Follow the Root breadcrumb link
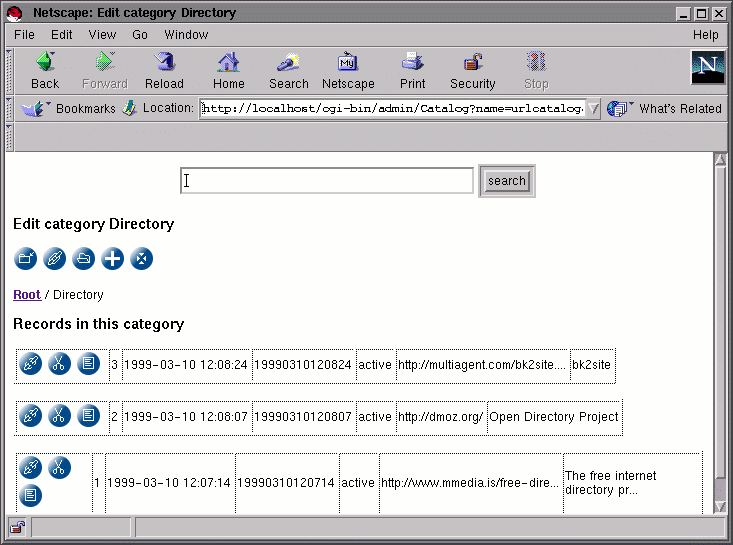This screenshot has height=545, width=733. [x=27, y=295]
